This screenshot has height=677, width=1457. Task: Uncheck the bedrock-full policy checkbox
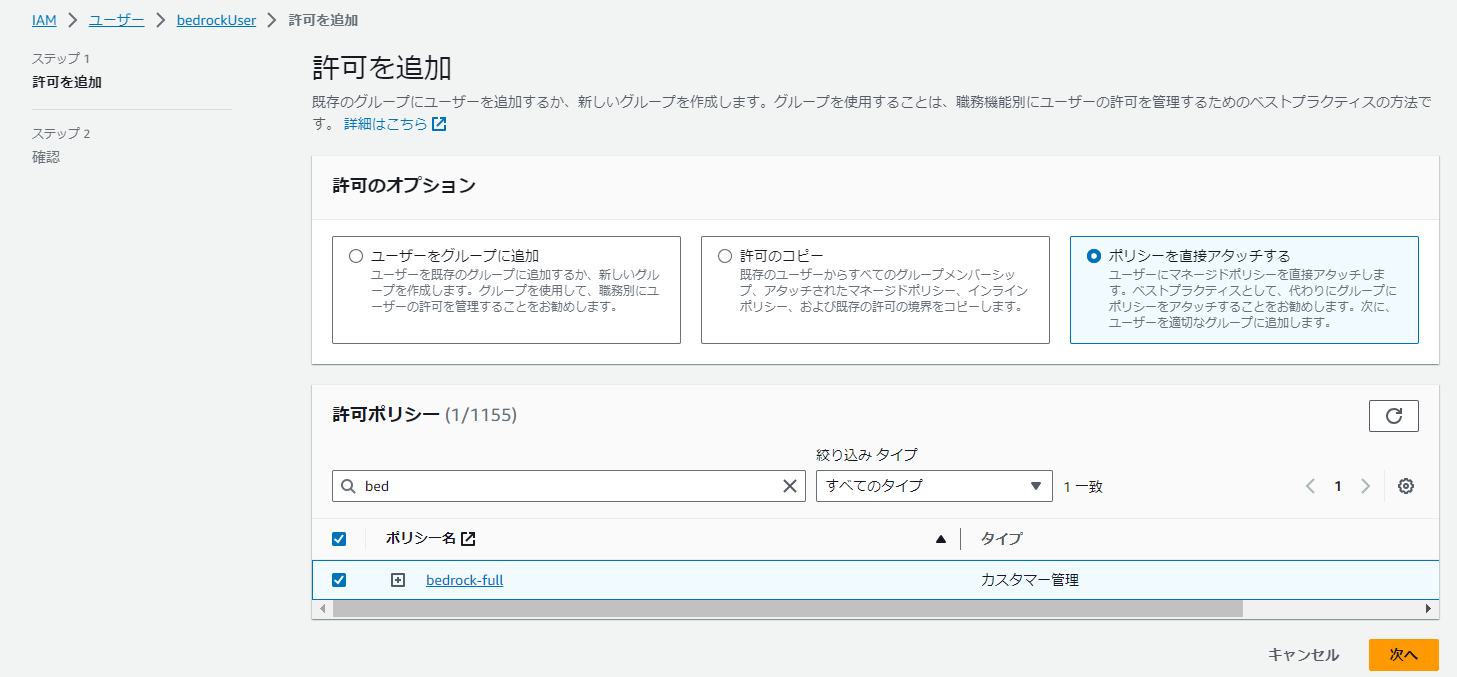point(339,580)
